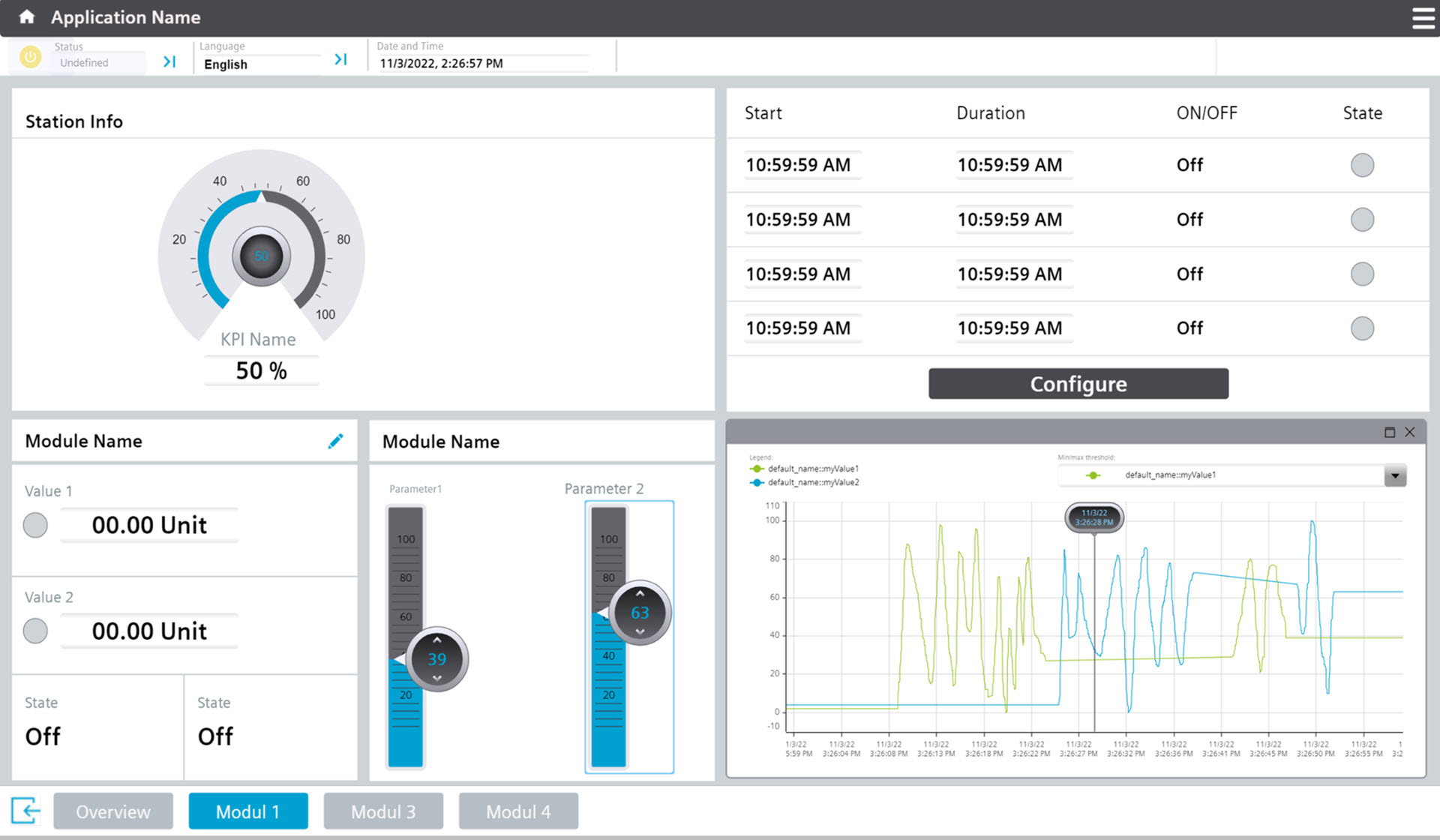Toggle the State indicator in the first schedule row
The image size is (1440, 840).
[1362, 165]
